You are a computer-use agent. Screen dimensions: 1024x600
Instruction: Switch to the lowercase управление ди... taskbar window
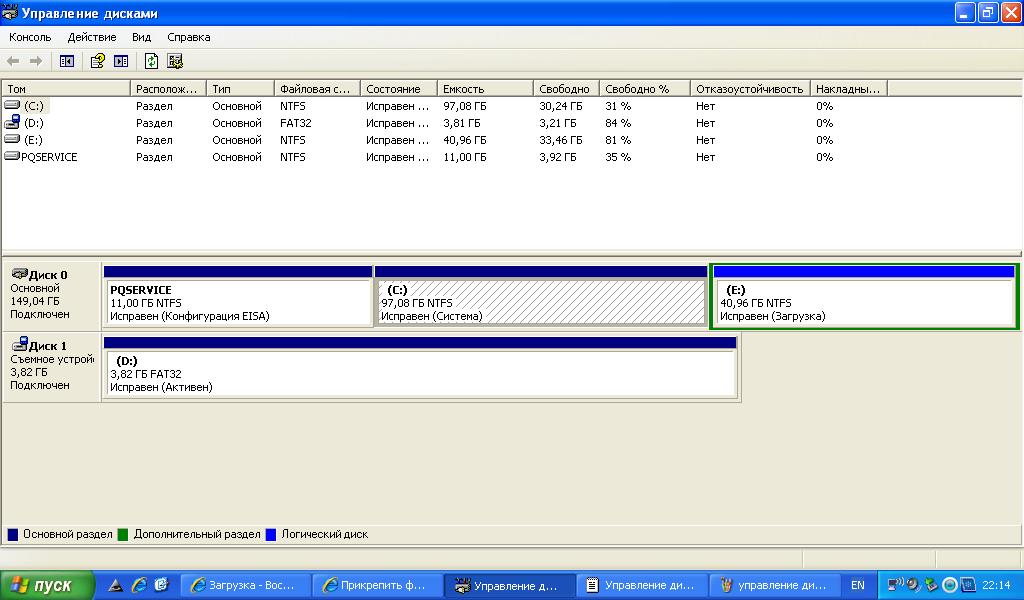point(775,585)
